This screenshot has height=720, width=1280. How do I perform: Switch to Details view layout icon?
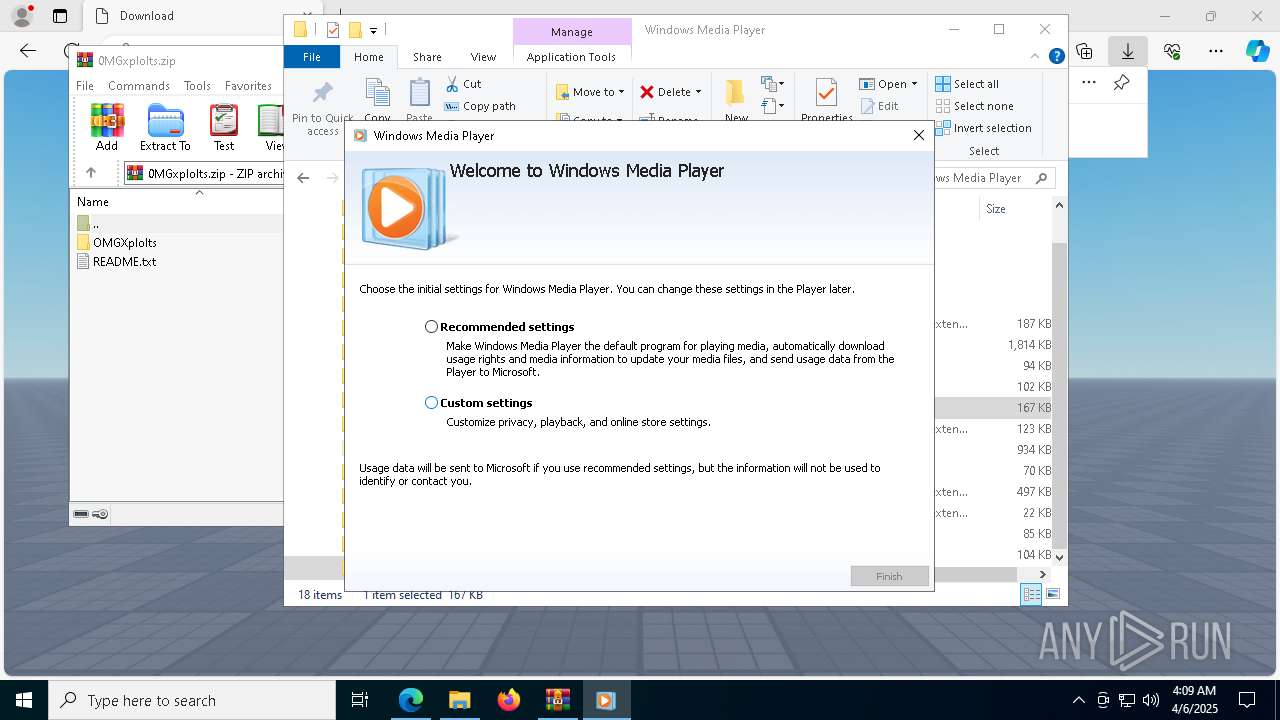[x=1031, y=594]
